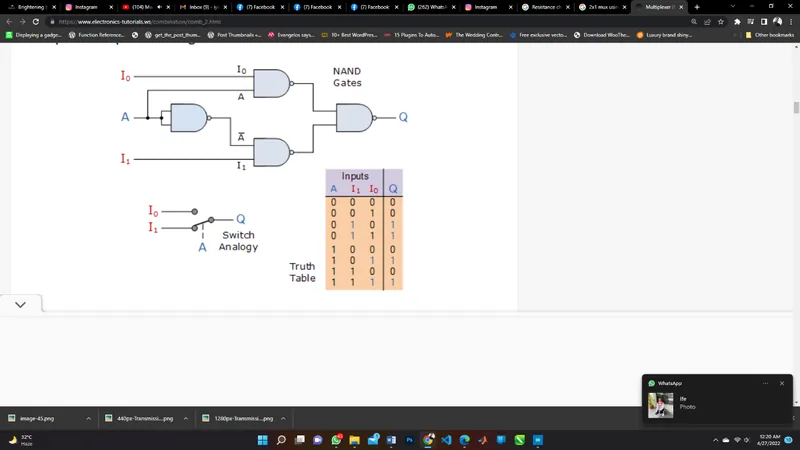This screenshot has width=800, height=450.
Task: Open Chrome's three-dot menu
Action: pyautogui.click(x=791, y=22)
